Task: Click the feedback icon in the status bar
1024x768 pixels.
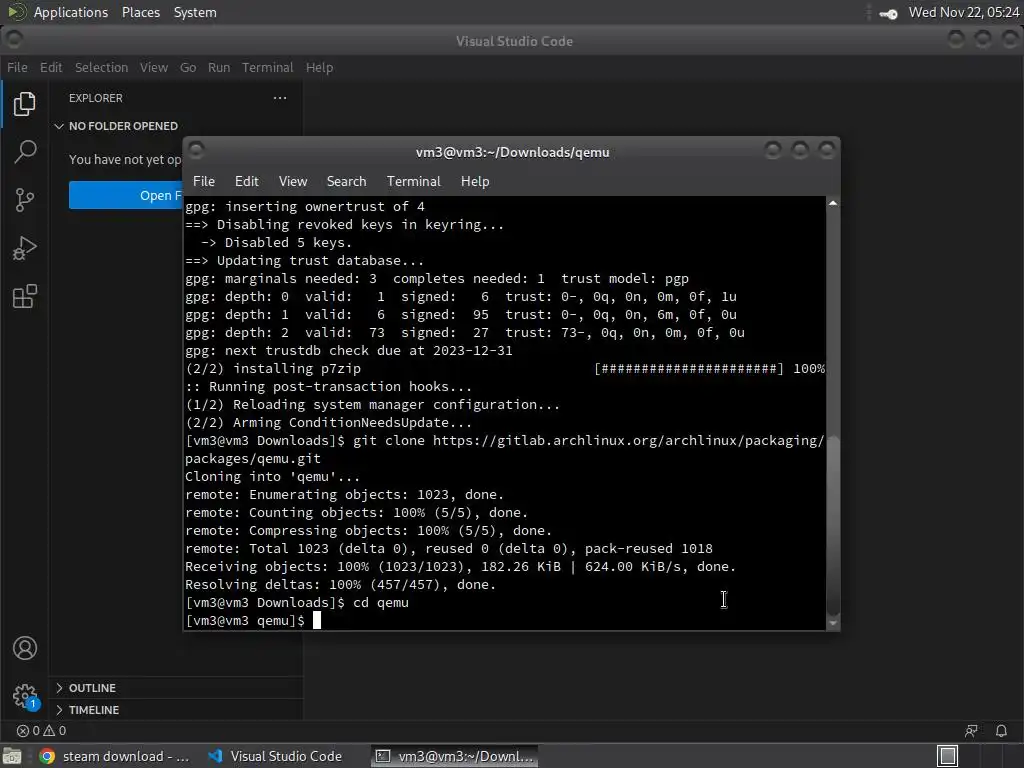Action: 971,731
